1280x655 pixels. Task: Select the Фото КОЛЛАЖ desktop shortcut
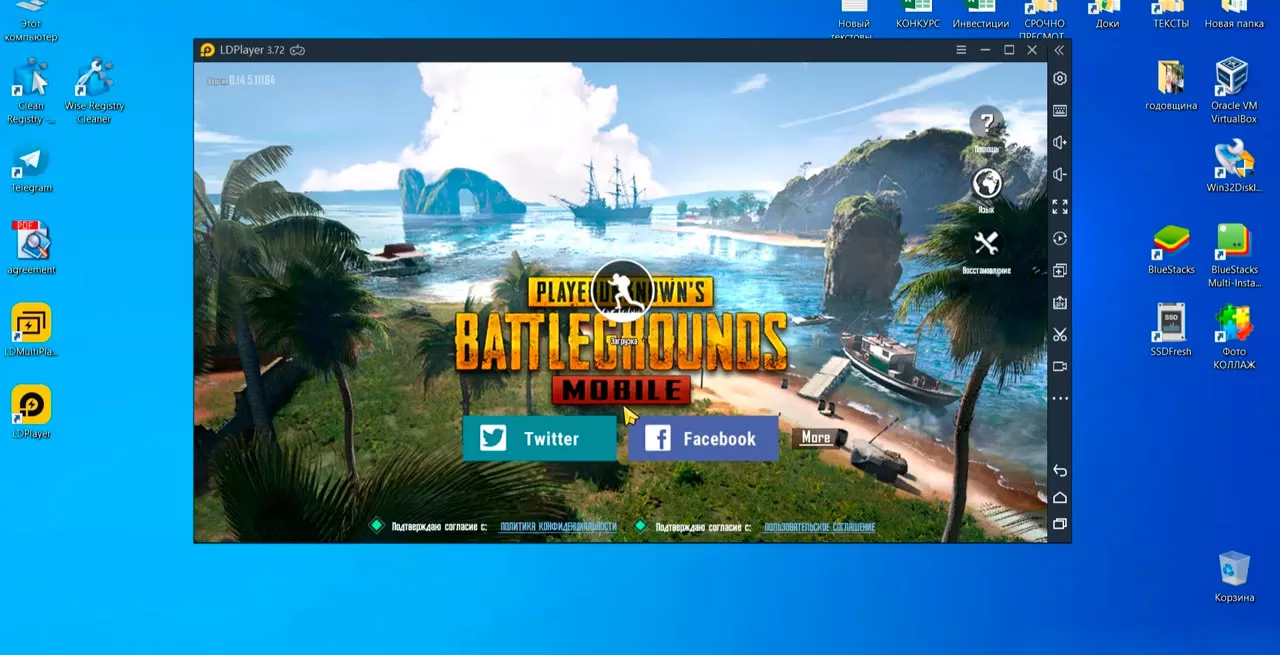[1234, 337]
